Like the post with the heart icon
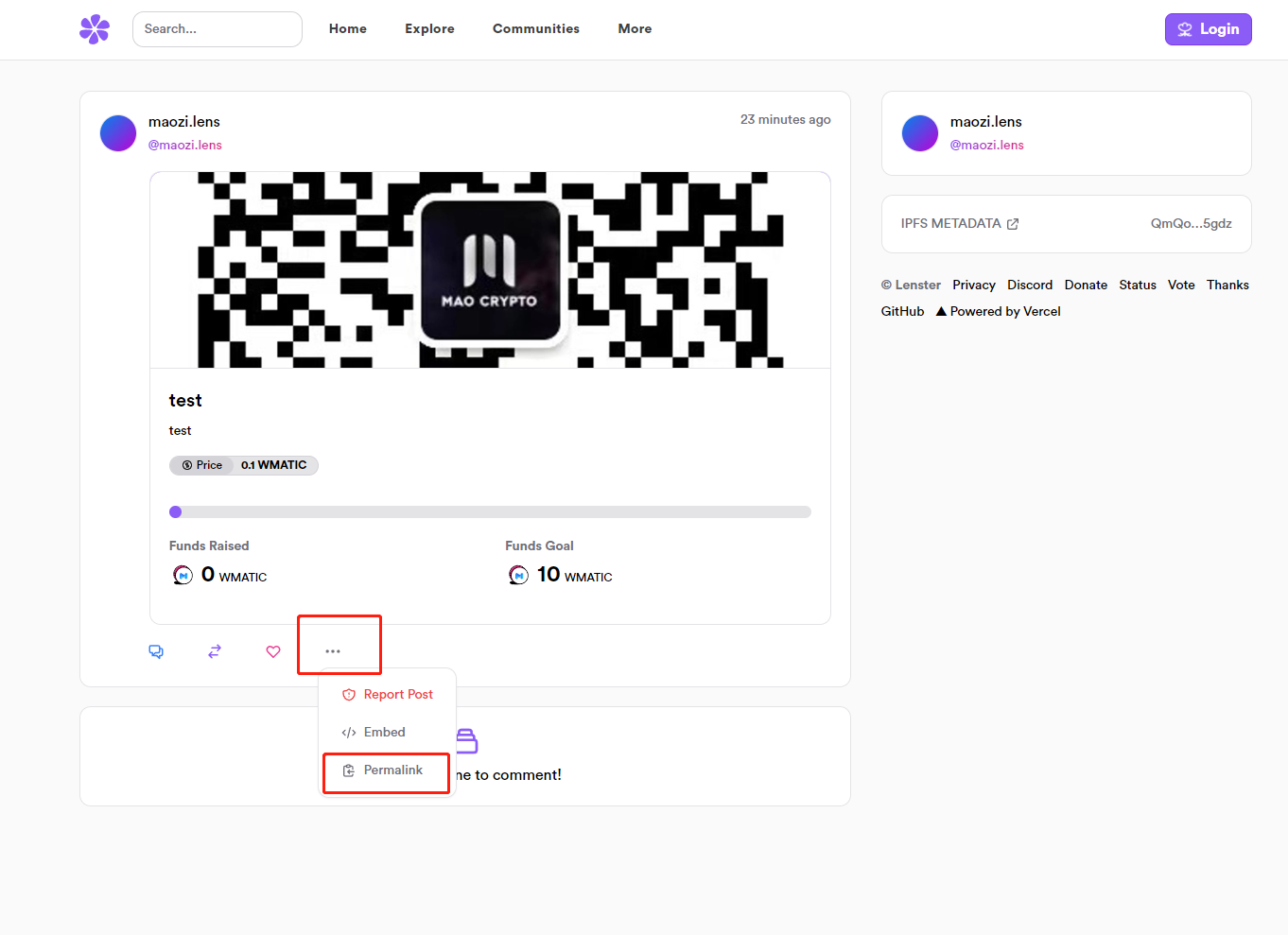 (x=273, y=651)
